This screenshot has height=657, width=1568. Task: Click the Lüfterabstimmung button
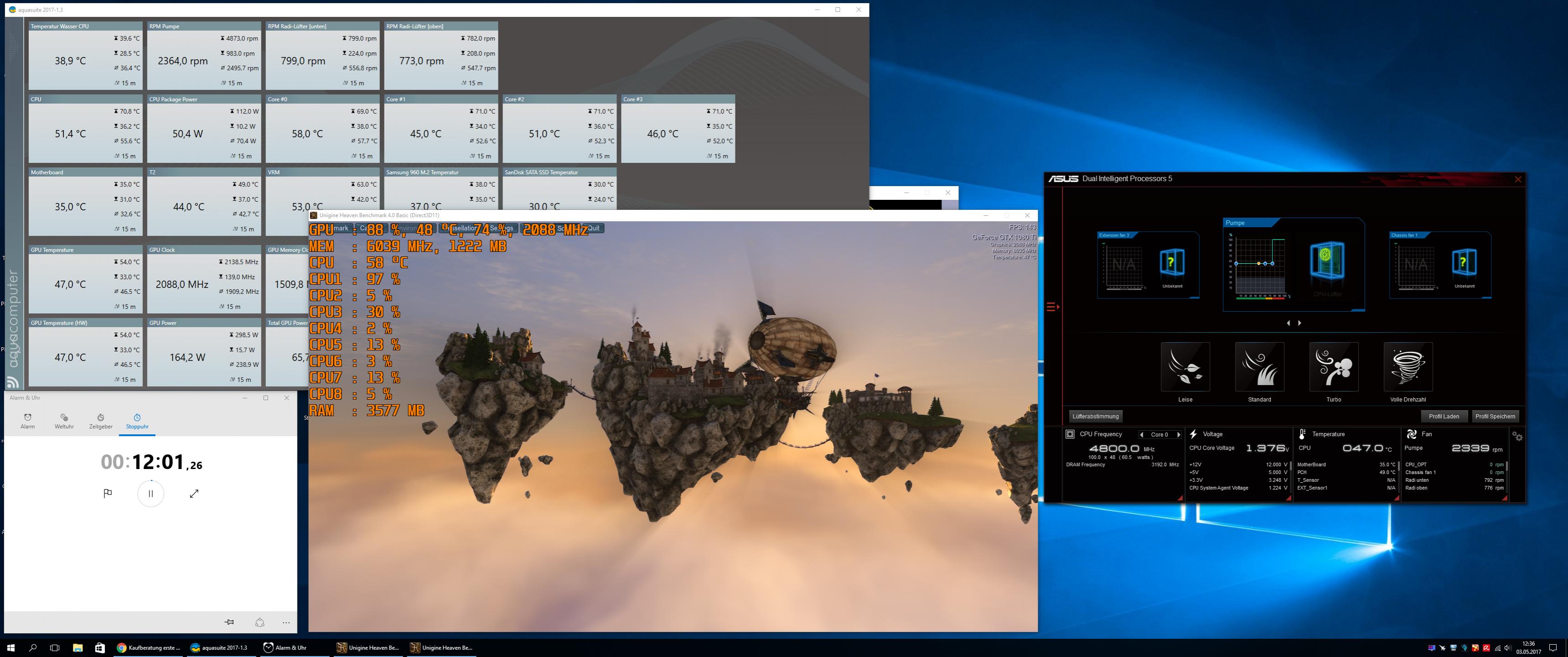click(1095, 417)
